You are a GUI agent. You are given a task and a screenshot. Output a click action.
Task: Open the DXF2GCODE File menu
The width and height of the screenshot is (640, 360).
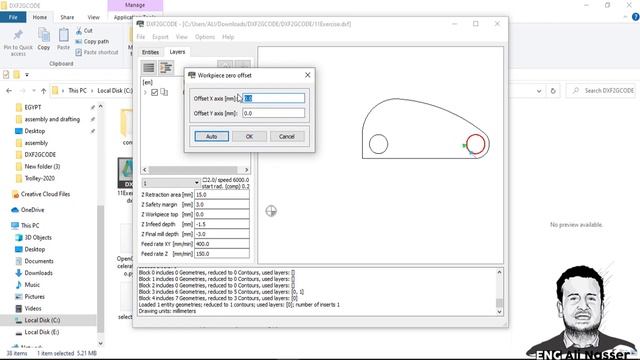[141, 37]
